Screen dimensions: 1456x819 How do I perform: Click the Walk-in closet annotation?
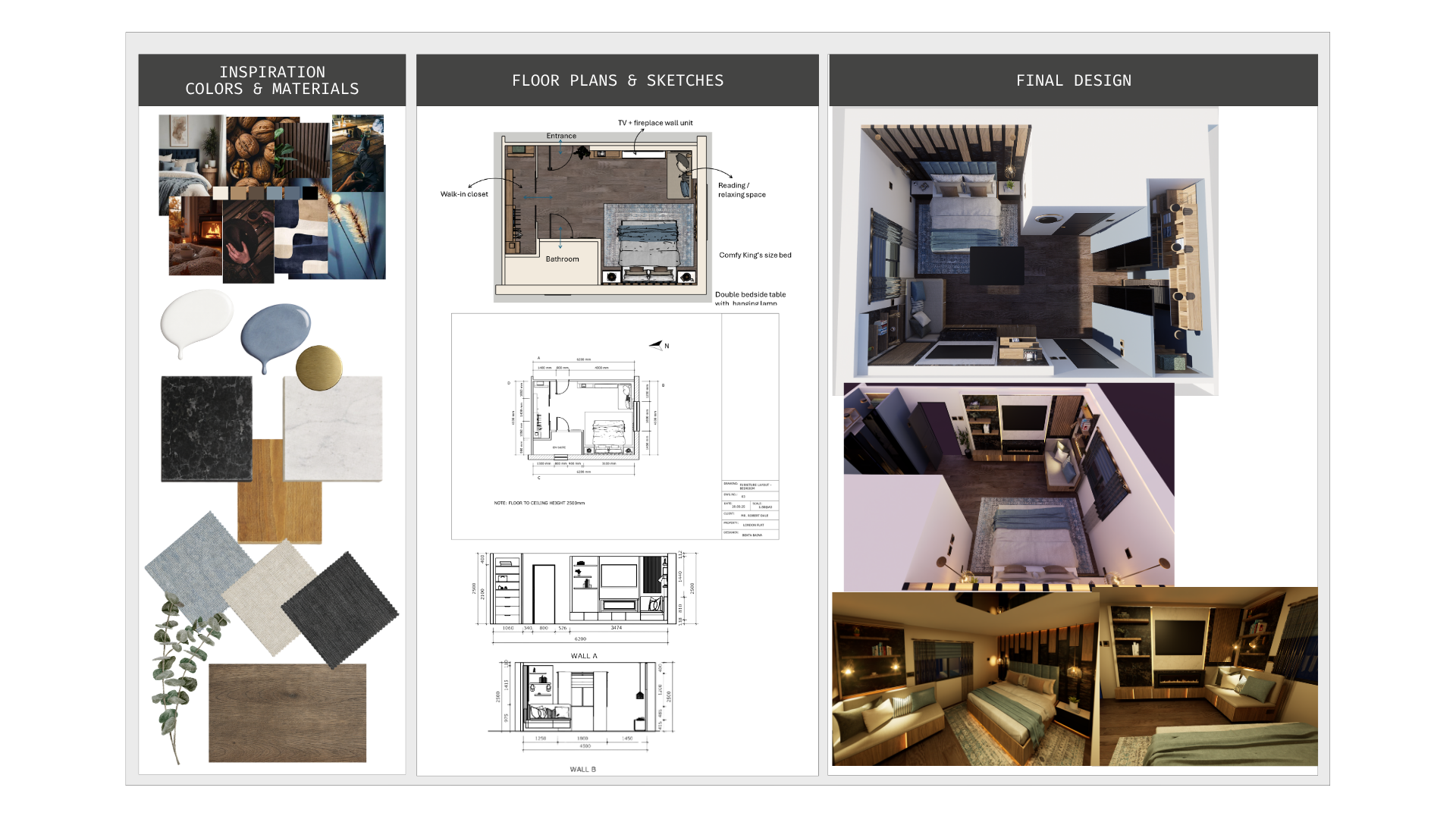(x=464, y=194)
